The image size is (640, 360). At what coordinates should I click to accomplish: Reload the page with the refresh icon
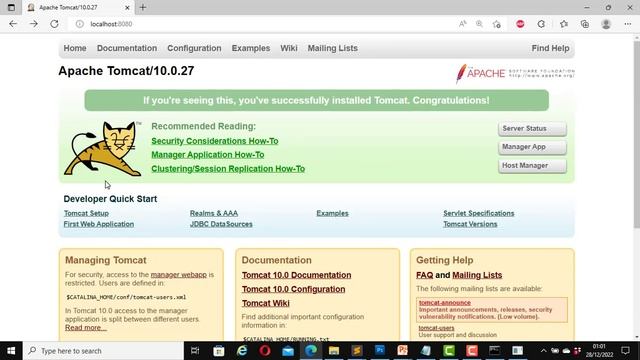(54, 24)
